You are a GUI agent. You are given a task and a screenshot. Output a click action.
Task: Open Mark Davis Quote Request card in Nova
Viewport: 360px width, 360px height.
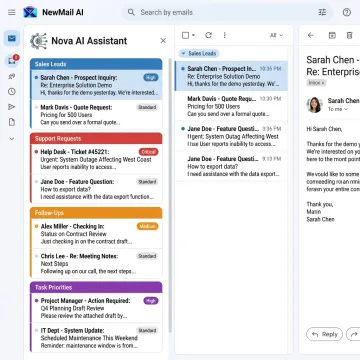pos(96,115)
